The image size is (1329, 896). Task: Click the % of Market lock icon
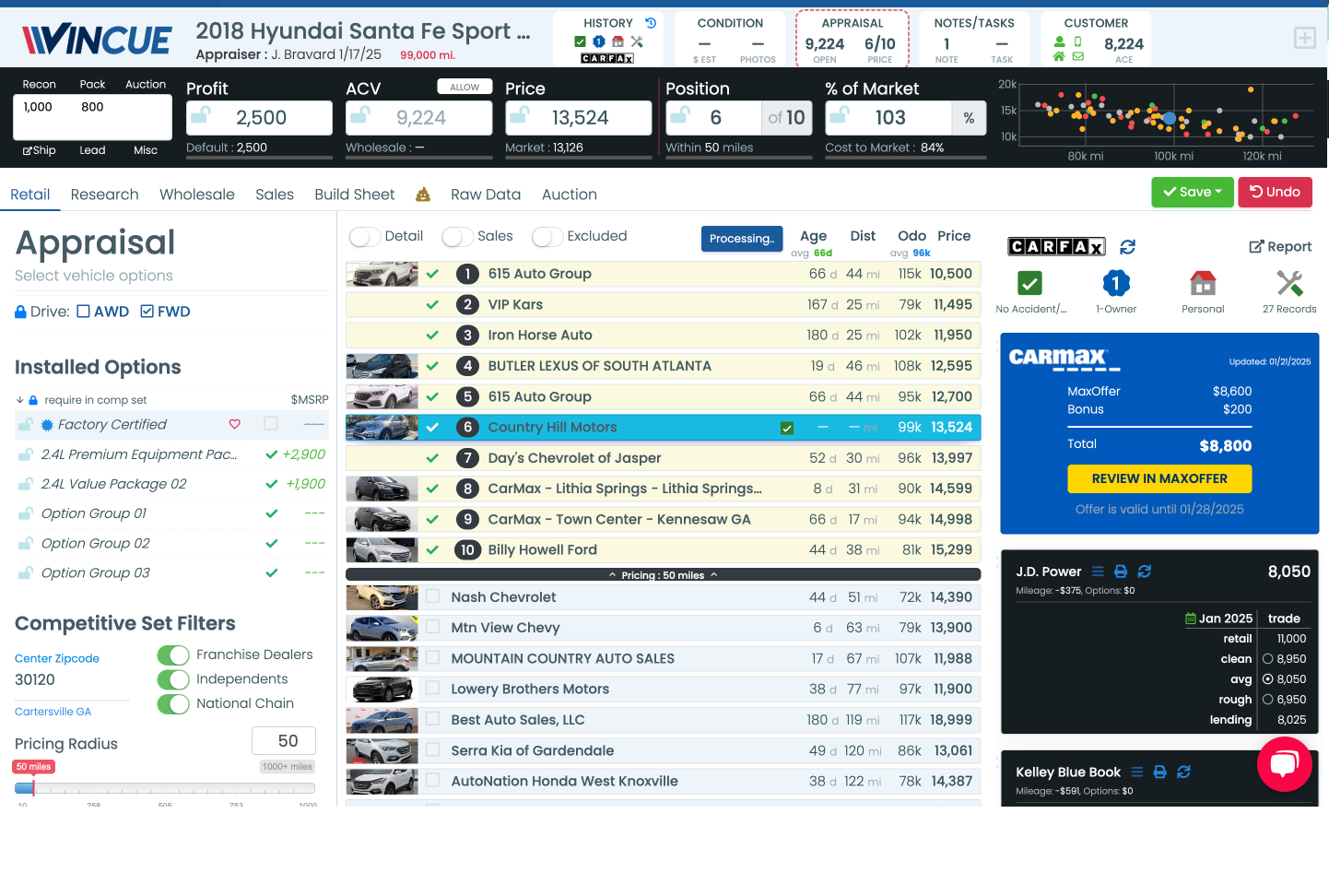click(x=839, y=114)
